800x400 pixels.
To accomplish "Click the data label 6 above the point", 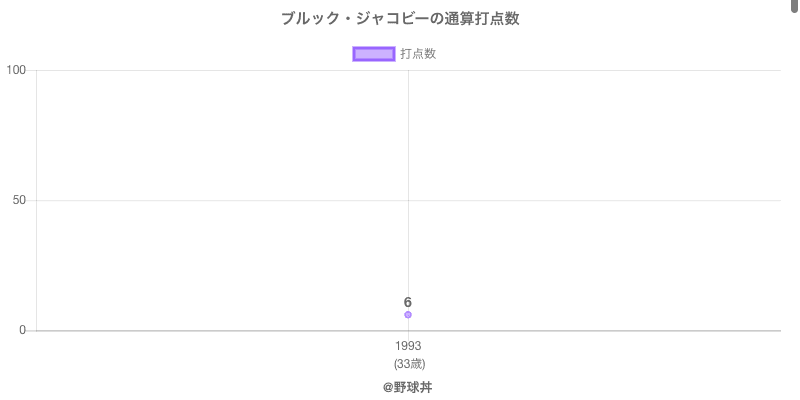I will click(x=408, y=302).
